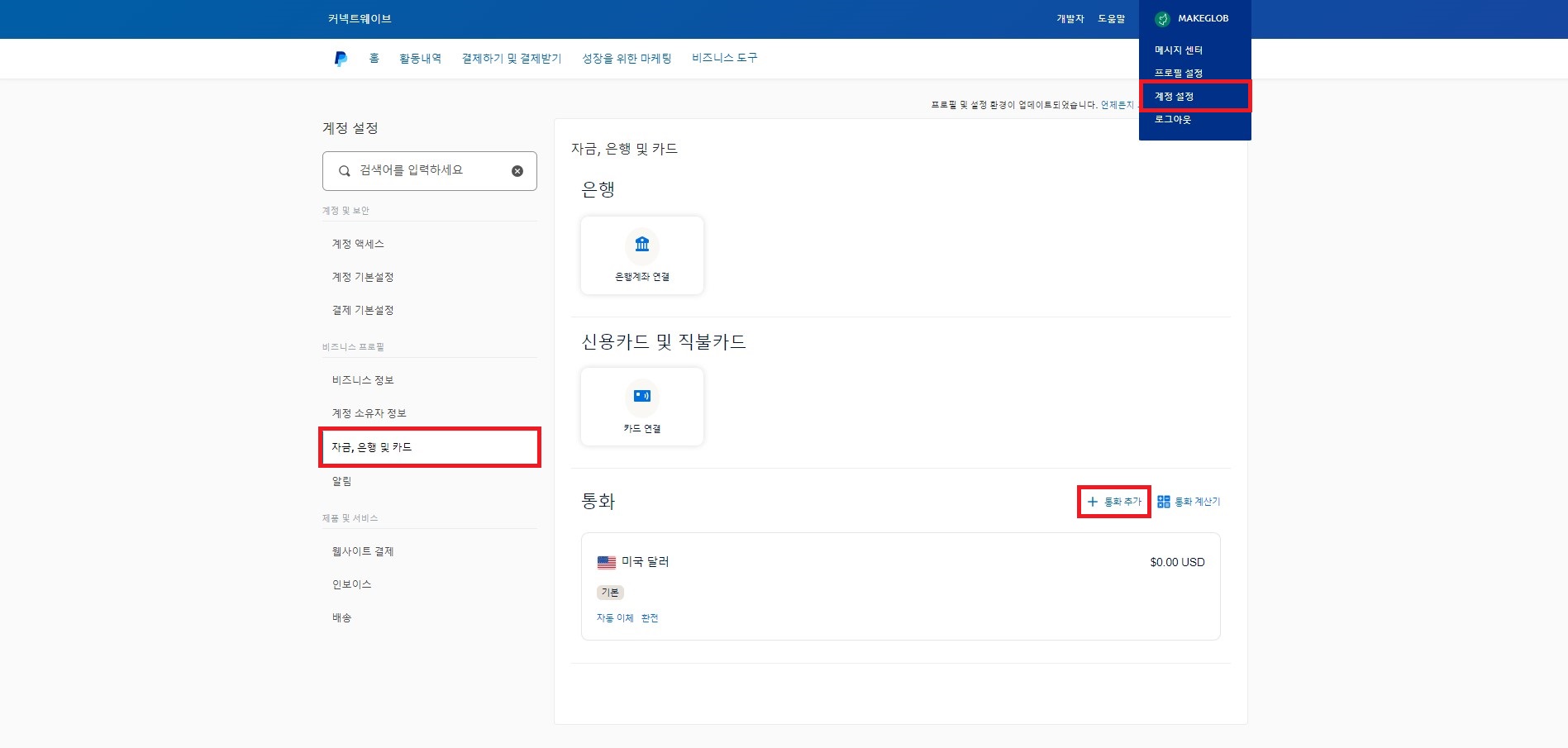Open the currency calculator icon

(1164, 502)
